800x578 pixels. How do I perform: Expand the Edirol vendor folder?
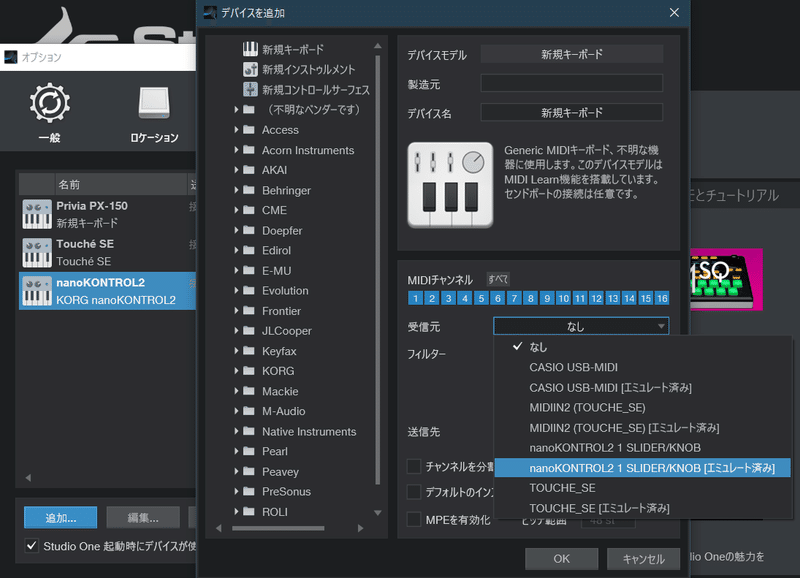[236, 250]
